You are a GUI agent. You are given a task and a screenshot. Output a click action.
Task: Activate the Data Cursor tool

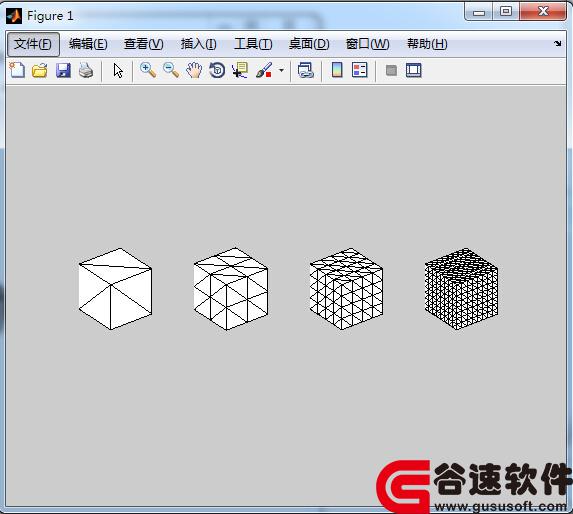(240, 70)
